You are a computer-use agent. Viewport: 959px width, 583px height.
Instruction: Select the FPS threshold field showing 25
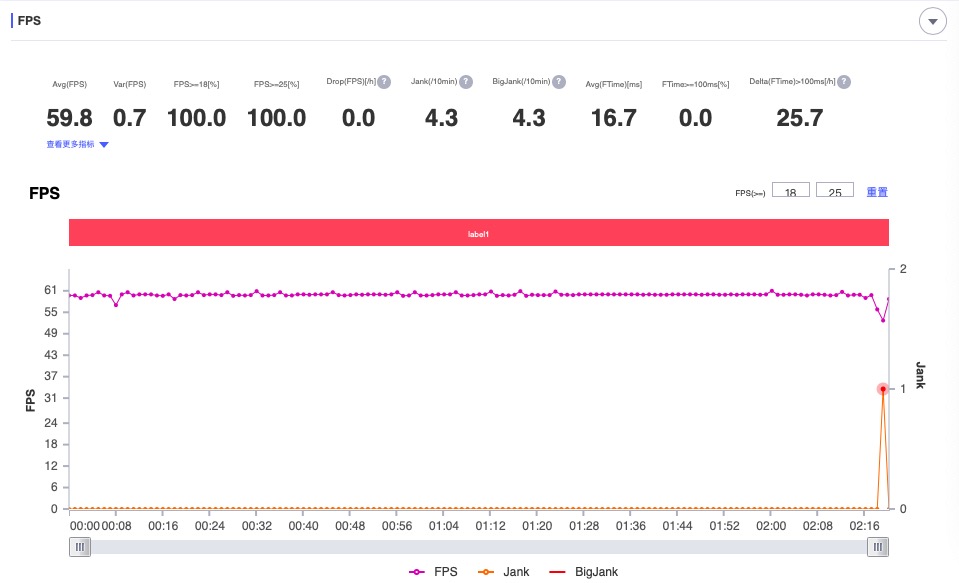point(835,190)
